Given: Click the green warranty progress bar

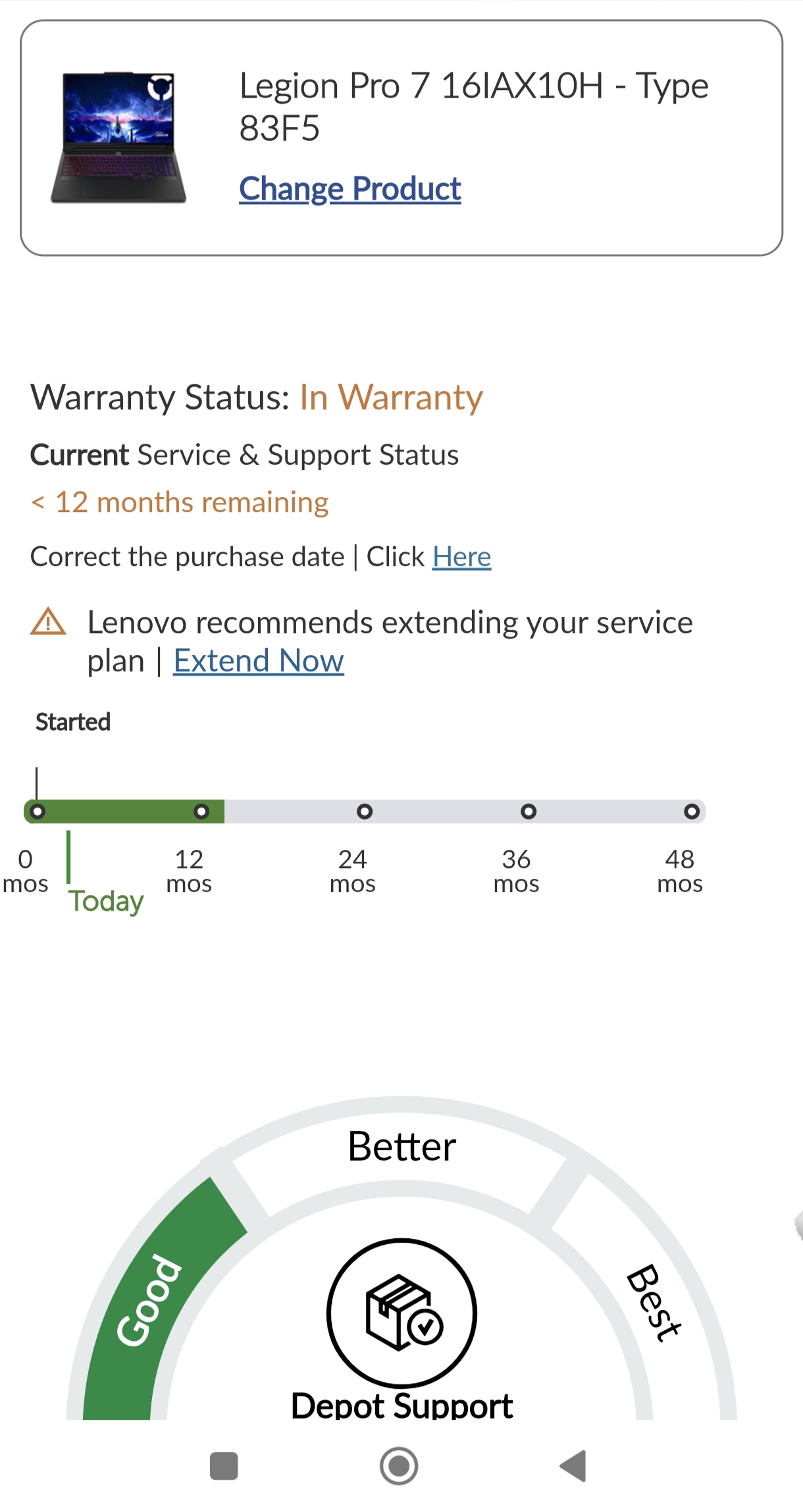Looking at the screenshot, I should click(x=118, y=812).
